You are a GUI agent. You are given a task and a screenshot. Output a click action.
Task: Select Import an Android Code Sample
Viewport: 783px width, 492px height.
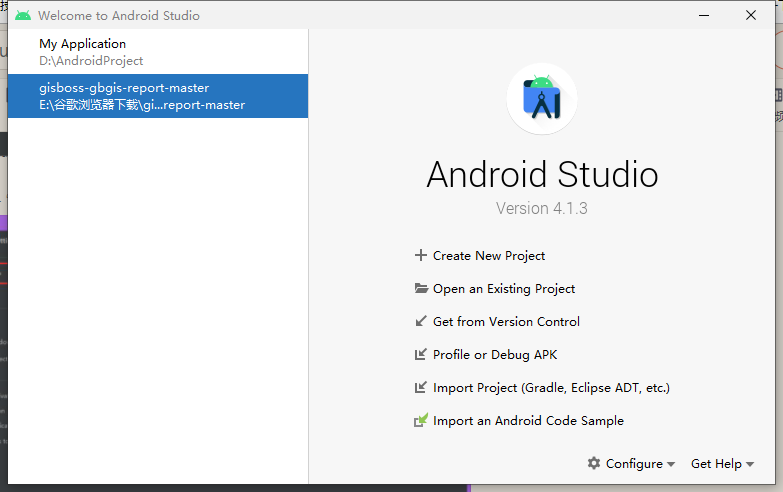[x=528, y=420]
